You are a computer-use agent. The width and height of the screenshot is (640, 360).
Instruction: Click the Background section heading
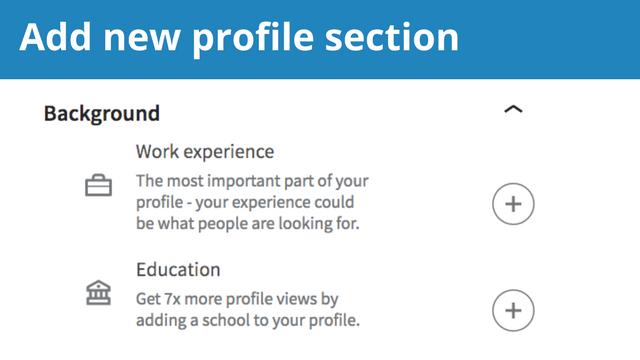102,113
